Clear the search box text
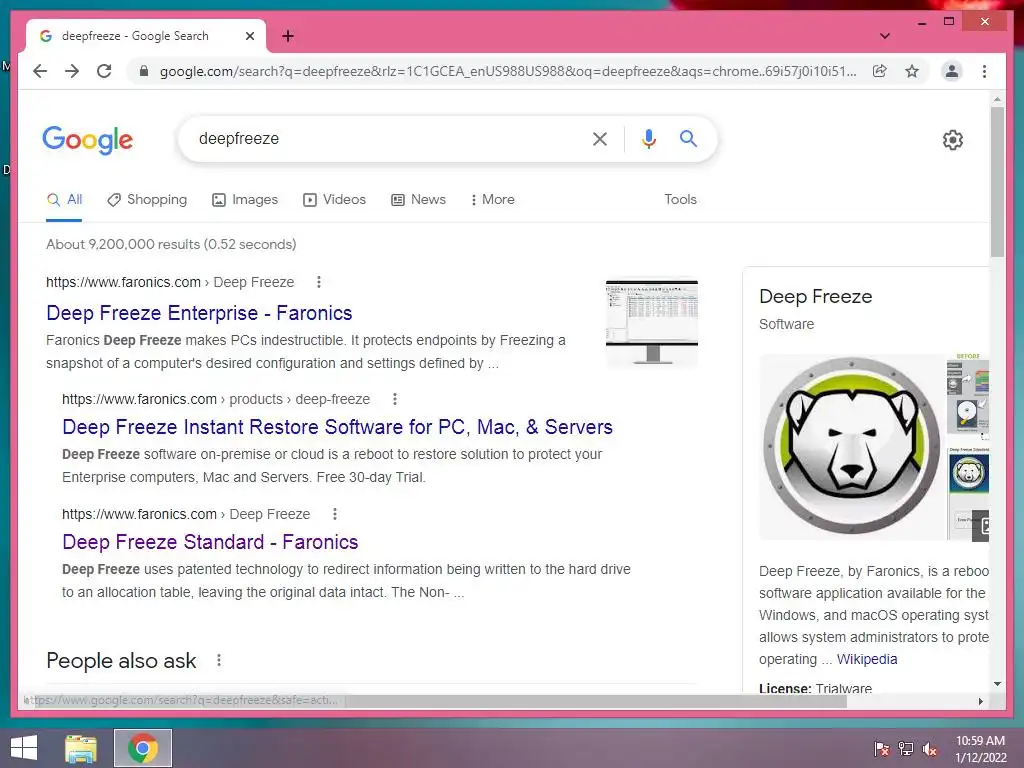The image size is (1024, 768). pyautogui.click(x=600, y=138)
